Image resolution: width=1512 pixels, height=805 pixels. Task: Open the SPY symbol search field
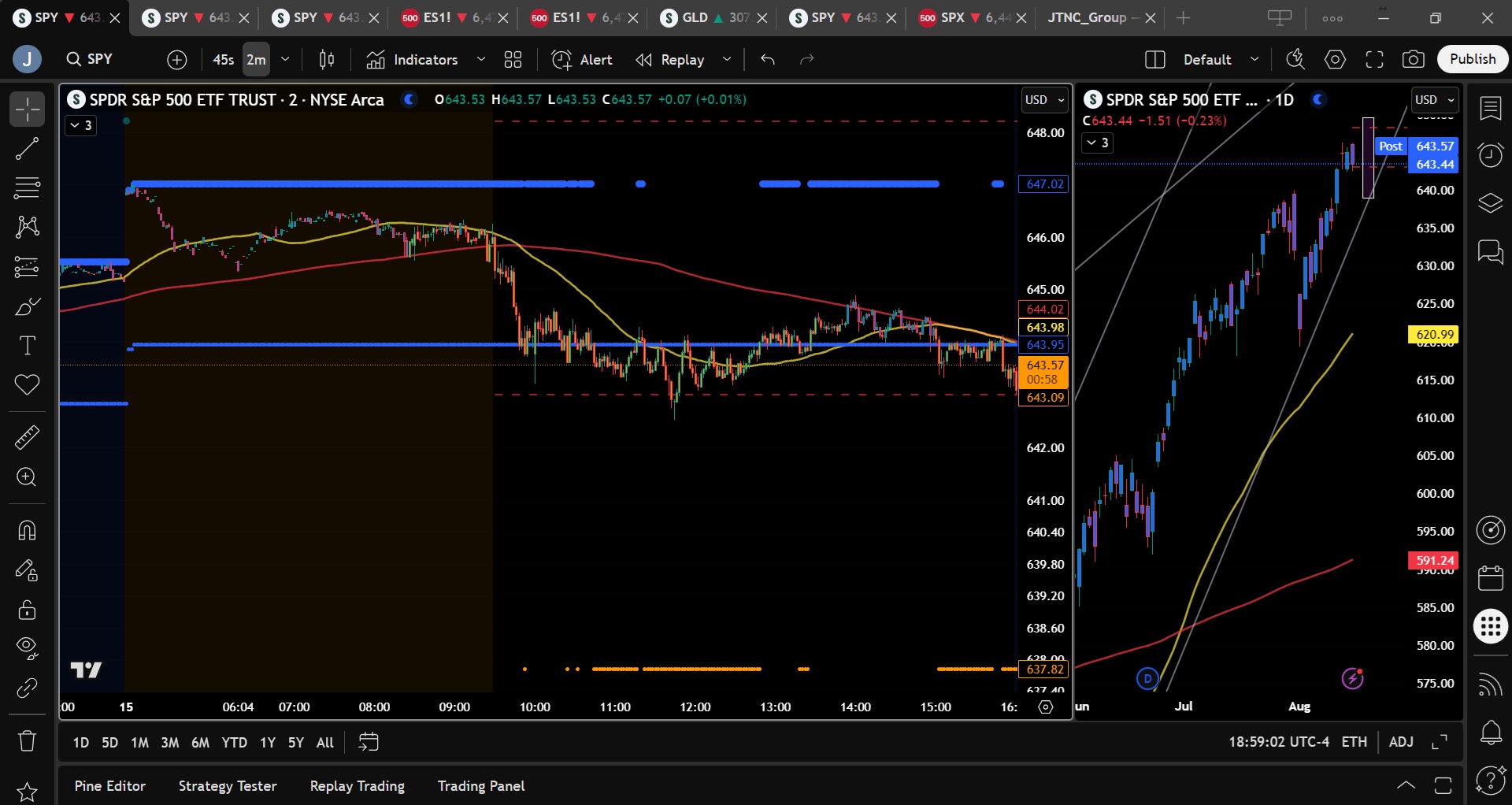coord(100,59)
